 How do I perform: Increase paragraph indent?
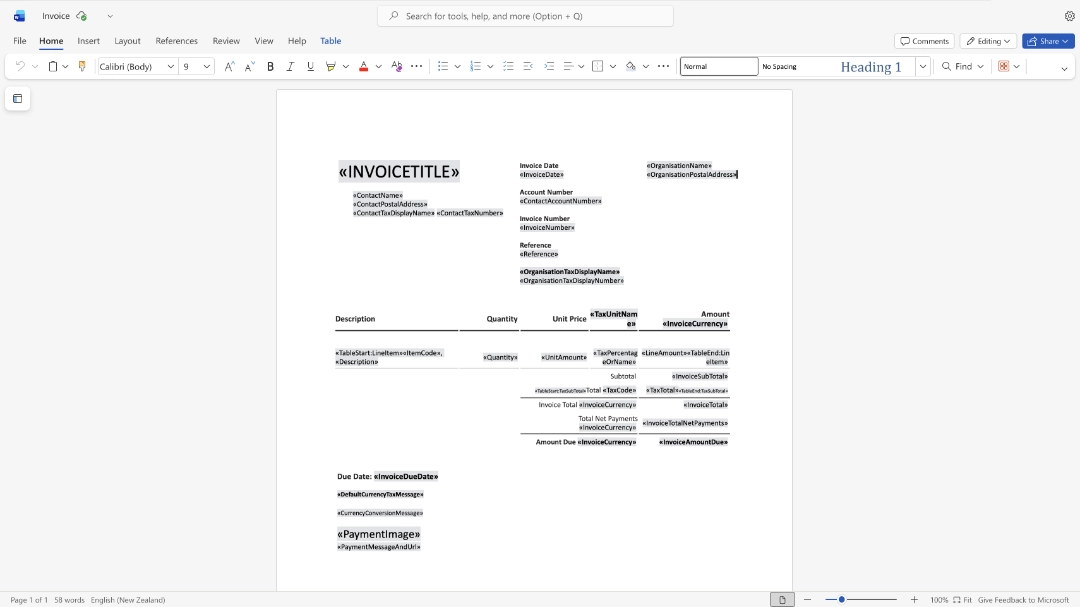[549, 66]
